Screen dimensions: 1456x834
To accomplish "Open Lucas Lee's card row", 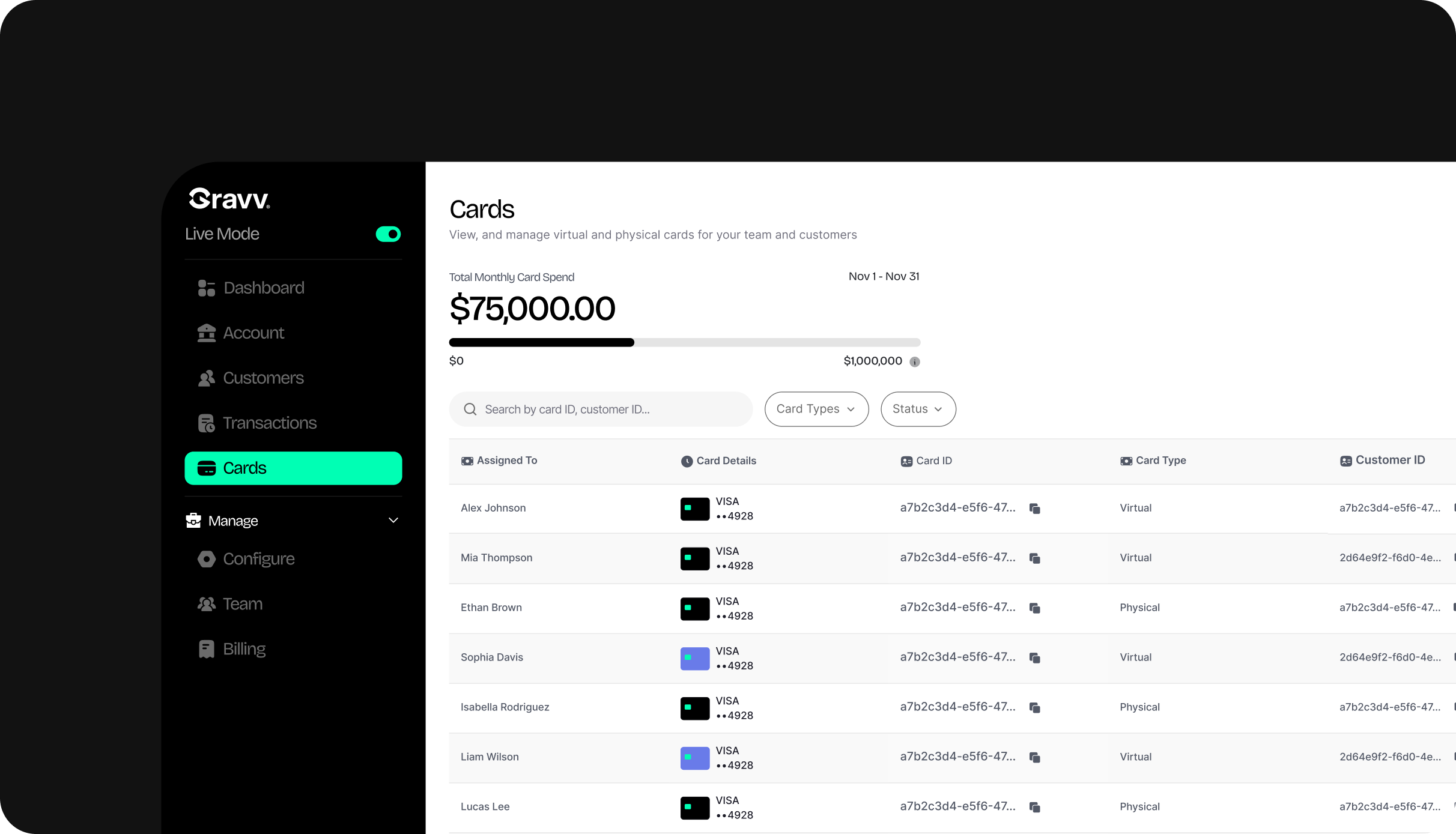I will point(485,807).
